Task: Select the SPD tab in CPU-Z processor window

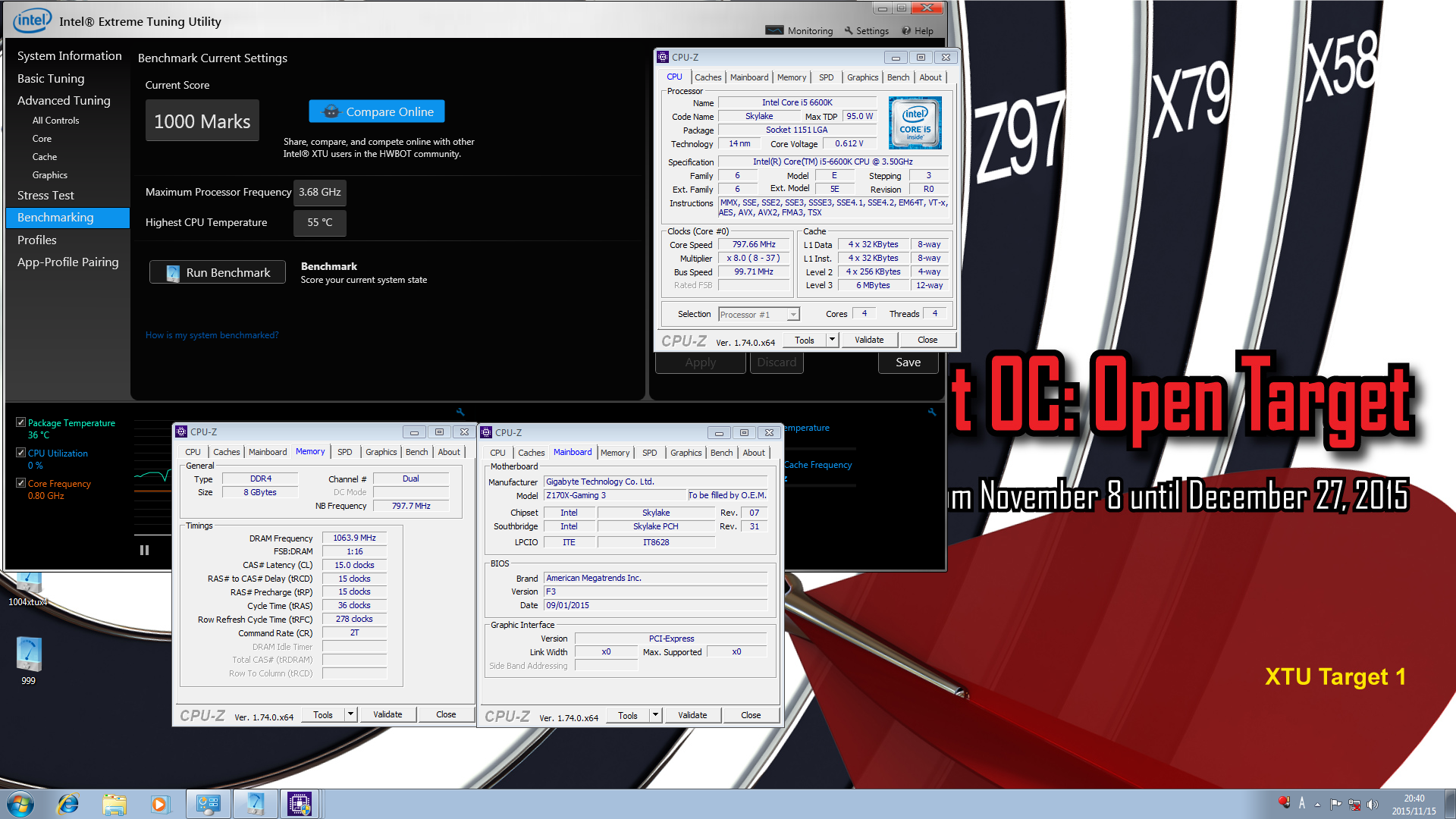Action: [x=826, y=77]
